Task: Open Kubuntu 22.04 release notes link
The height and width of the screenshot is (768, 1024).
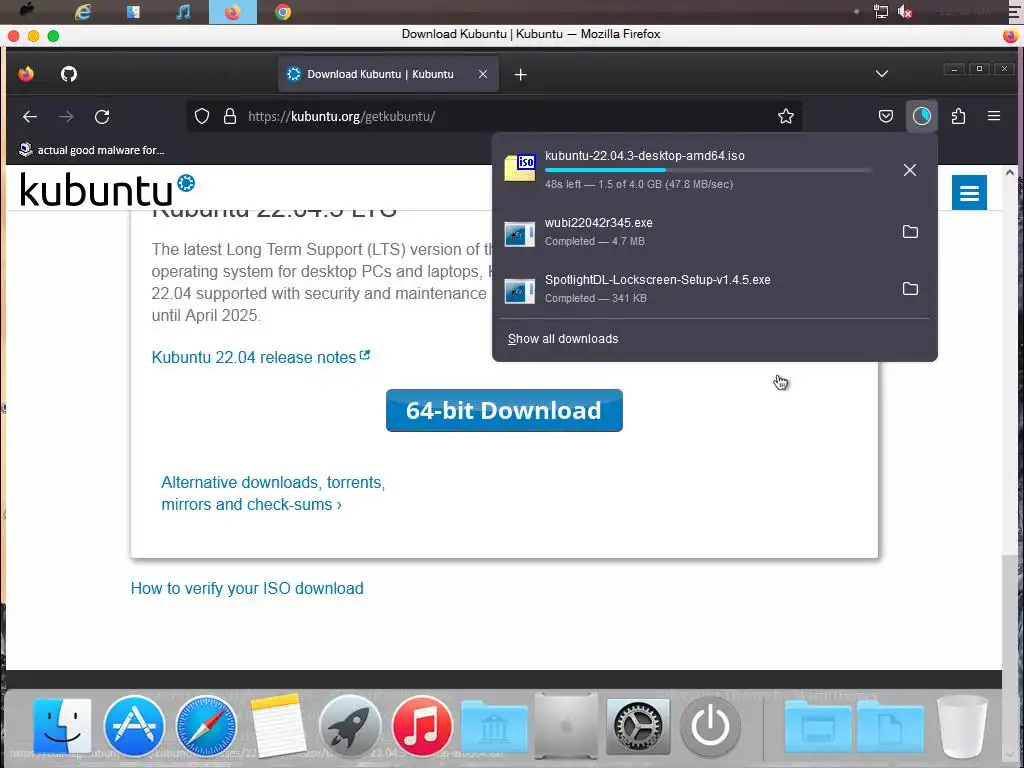Action: [x=261, y=357]
